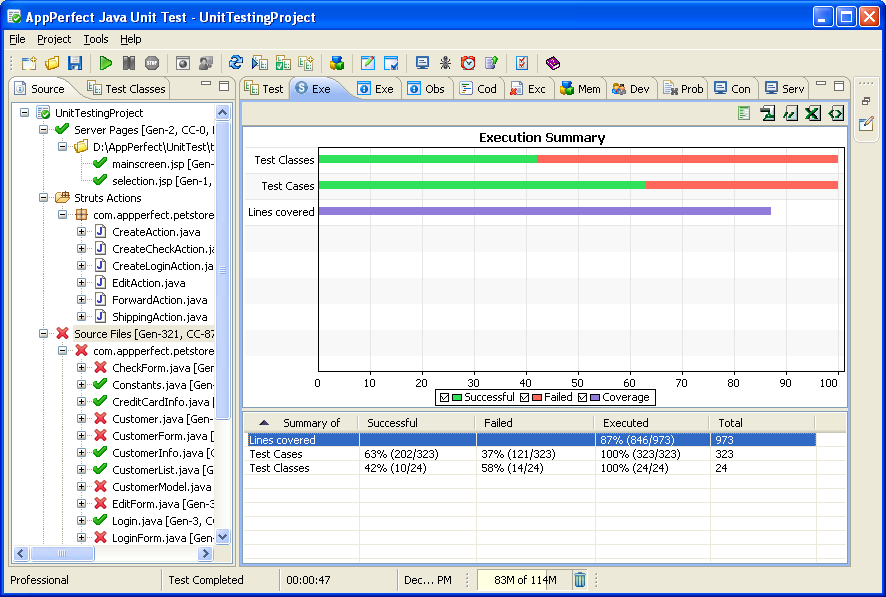This screenshot has width=886, height=597.
Task: Click the pencil edit window toolbar icon
Action: pos(367,63)
